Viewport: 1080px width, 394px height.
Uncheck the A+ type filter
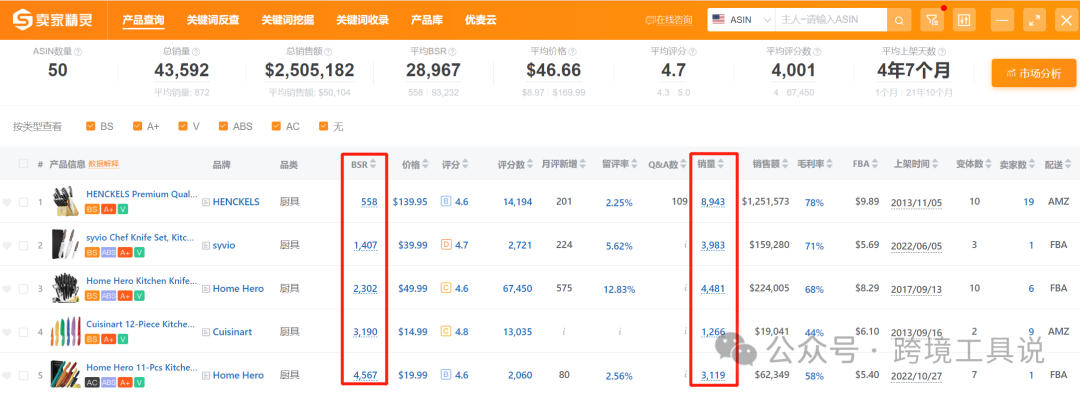[137, 126]
